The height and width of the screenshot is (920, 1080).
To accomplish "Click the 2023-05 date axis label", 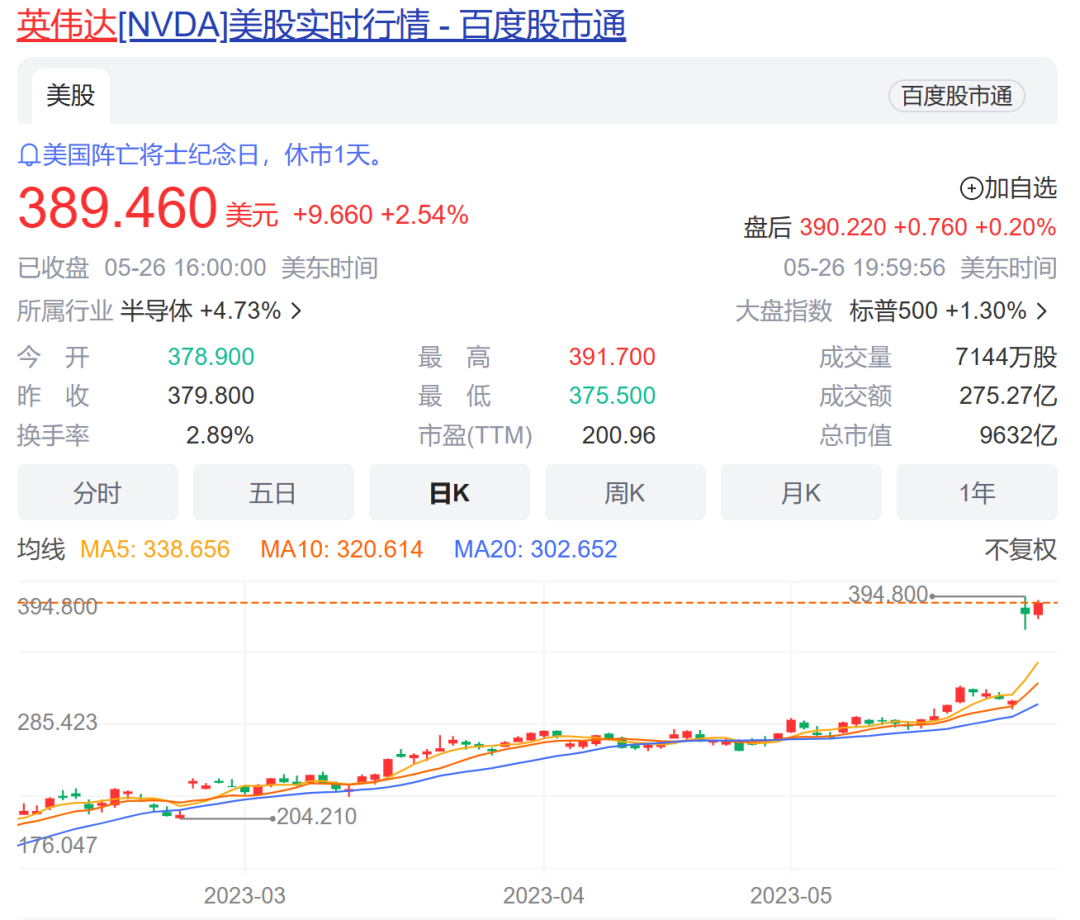I will pyautogui.click(x=791, y=896).
